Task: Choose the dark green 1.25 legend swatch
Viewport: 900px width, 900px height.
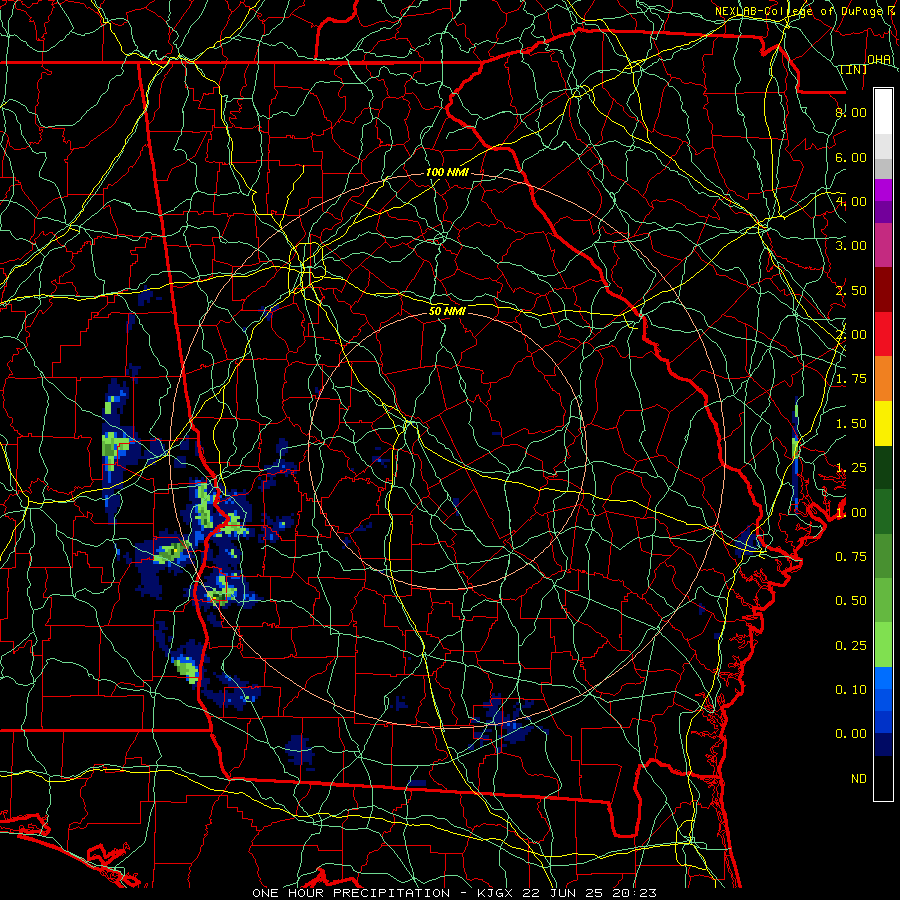Action: pos(883,468)
